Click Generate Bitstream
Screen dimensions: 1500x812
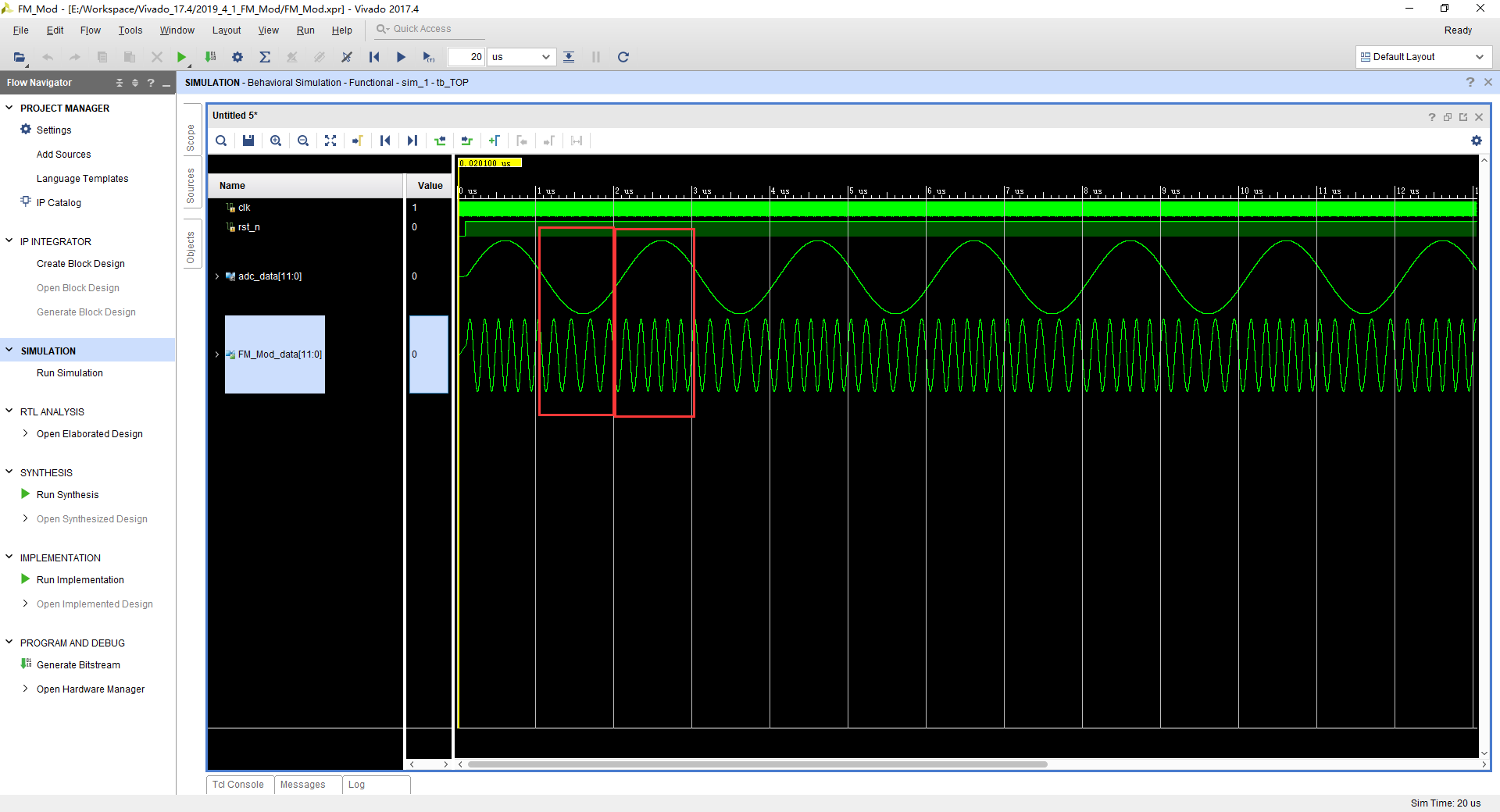pos(78,665)
